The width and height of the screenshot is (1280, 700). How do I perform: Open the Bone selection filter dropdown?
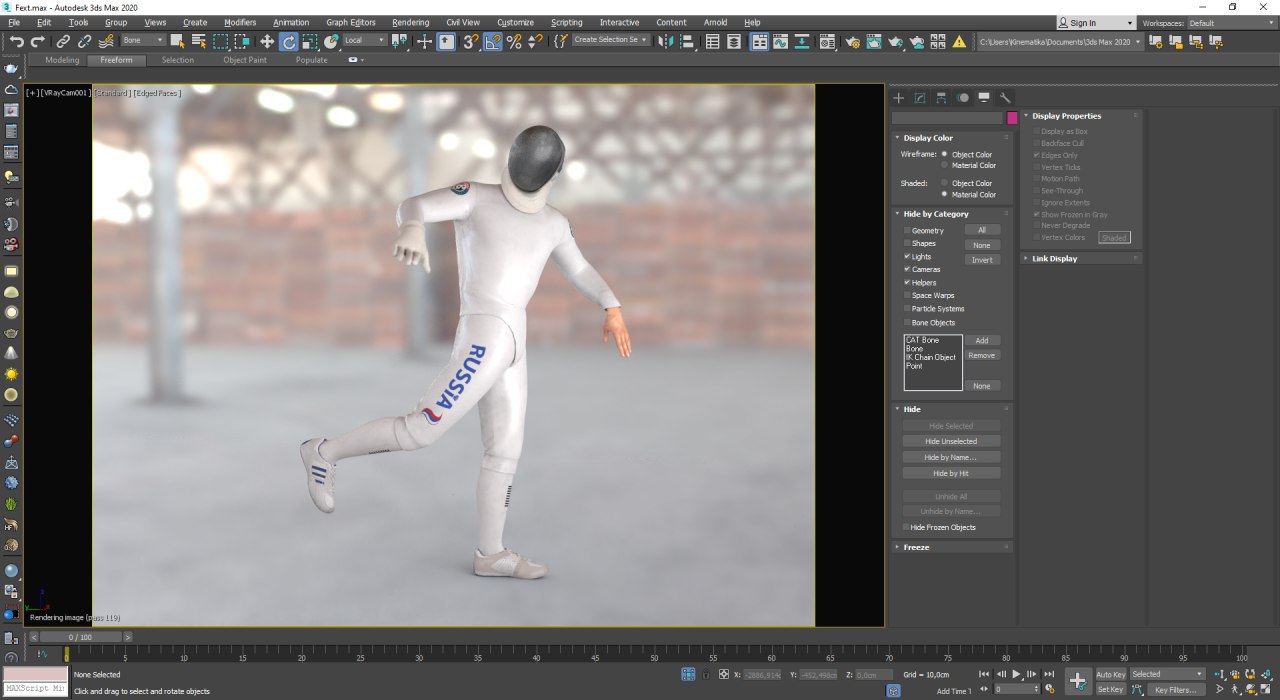[x=143, y=40]
